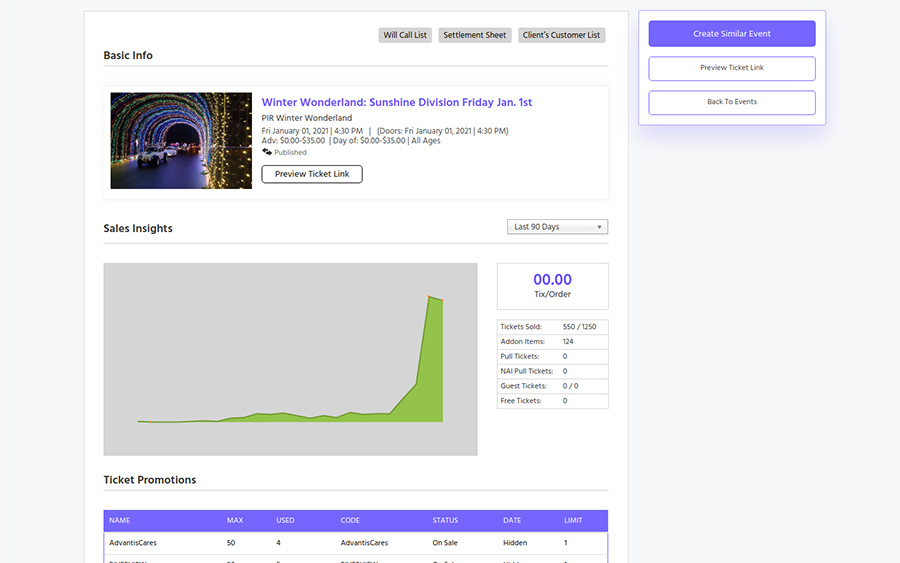Open the Will Call List
The width and height of the screenshot is (900, 563).
(405, 35)
